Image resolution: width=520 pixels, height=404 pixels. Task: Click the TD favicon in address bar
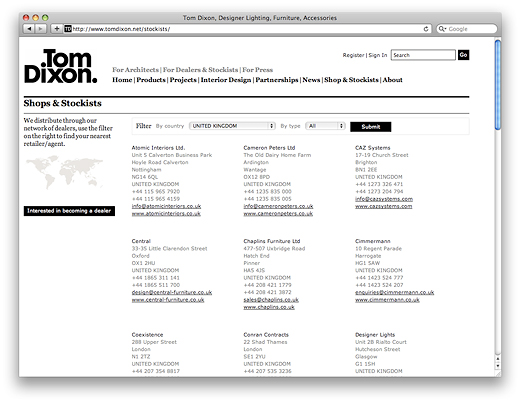point(68,29)
